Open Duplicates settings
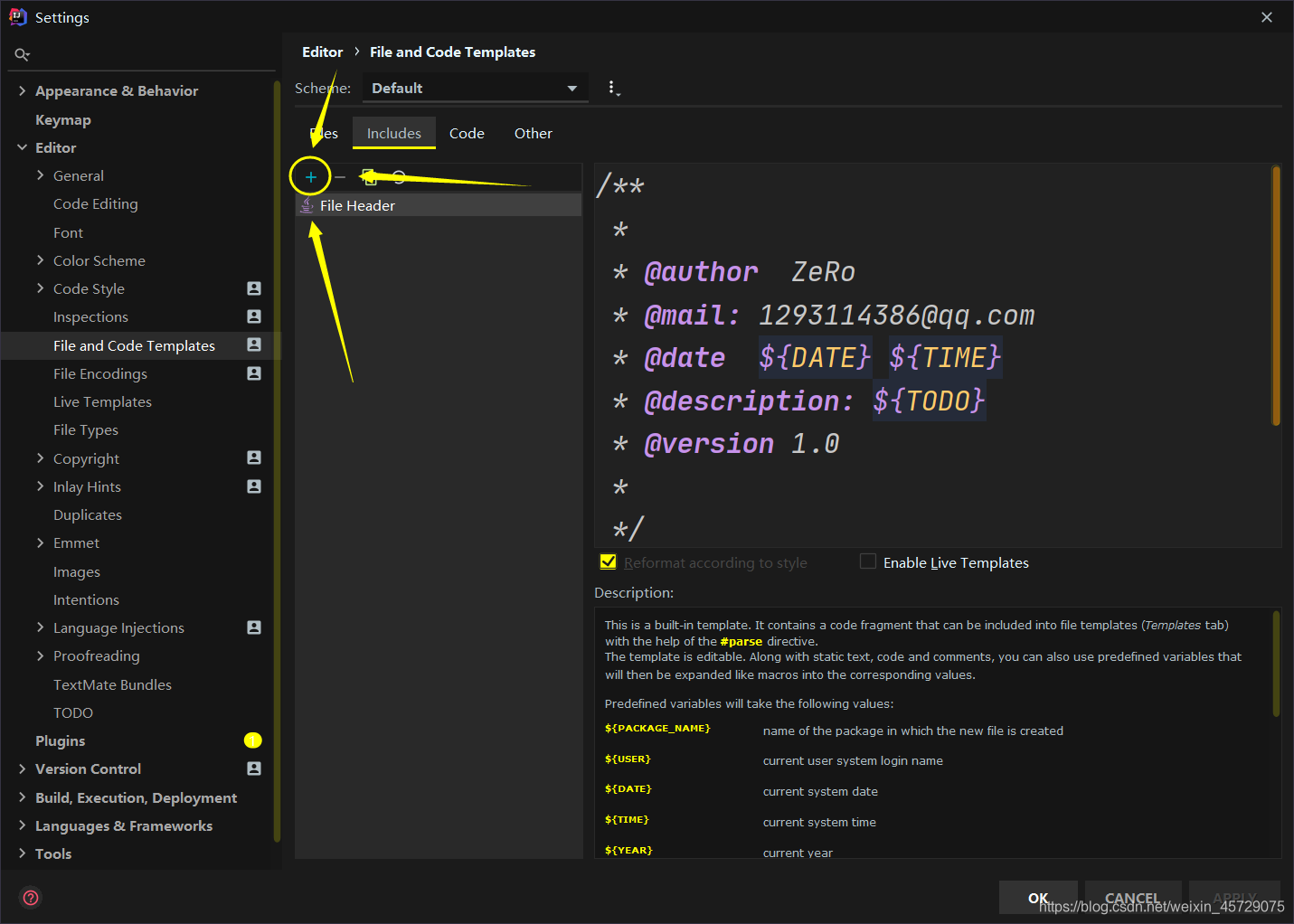1294x924 pixels. coord(88,514)
